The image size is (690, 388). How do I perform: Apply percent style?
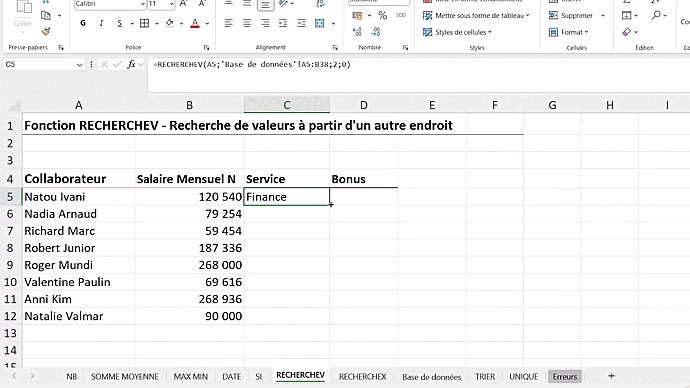tap(382, 16)
